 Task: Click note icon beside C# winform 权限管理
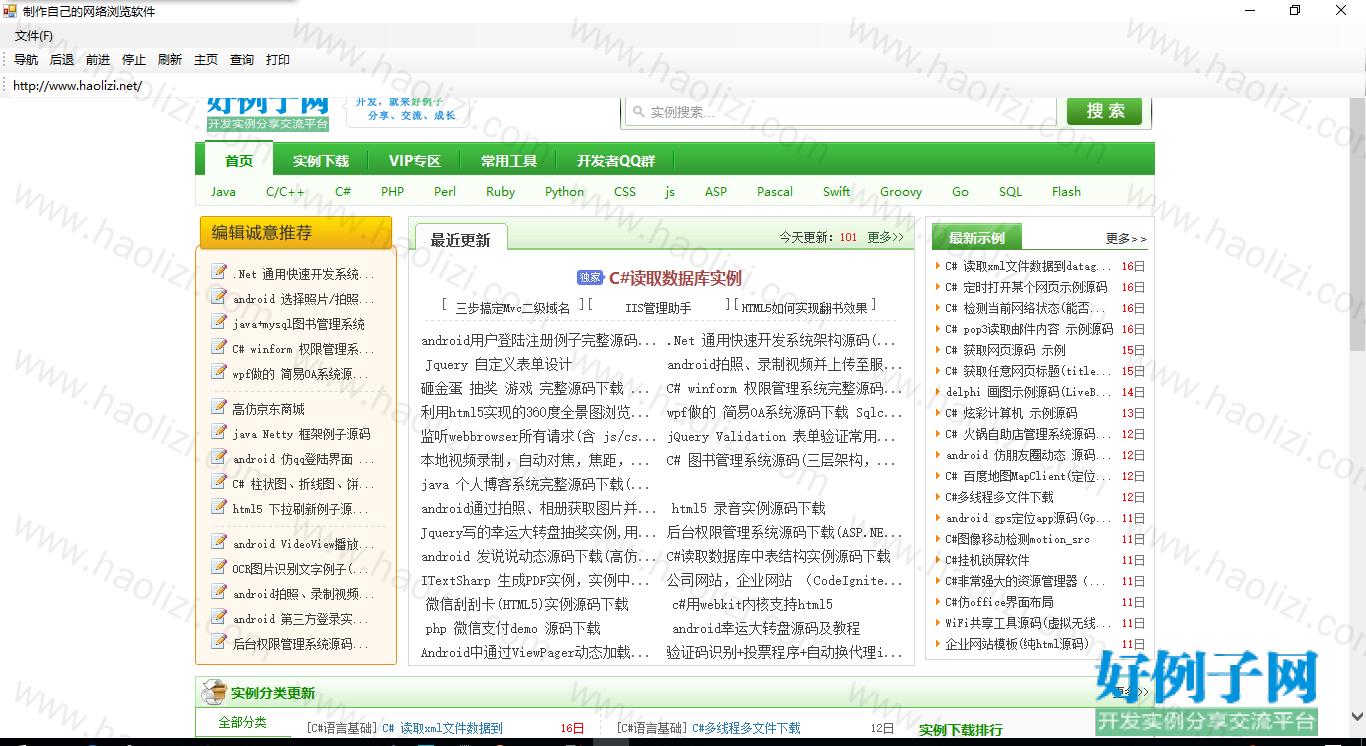219,346
